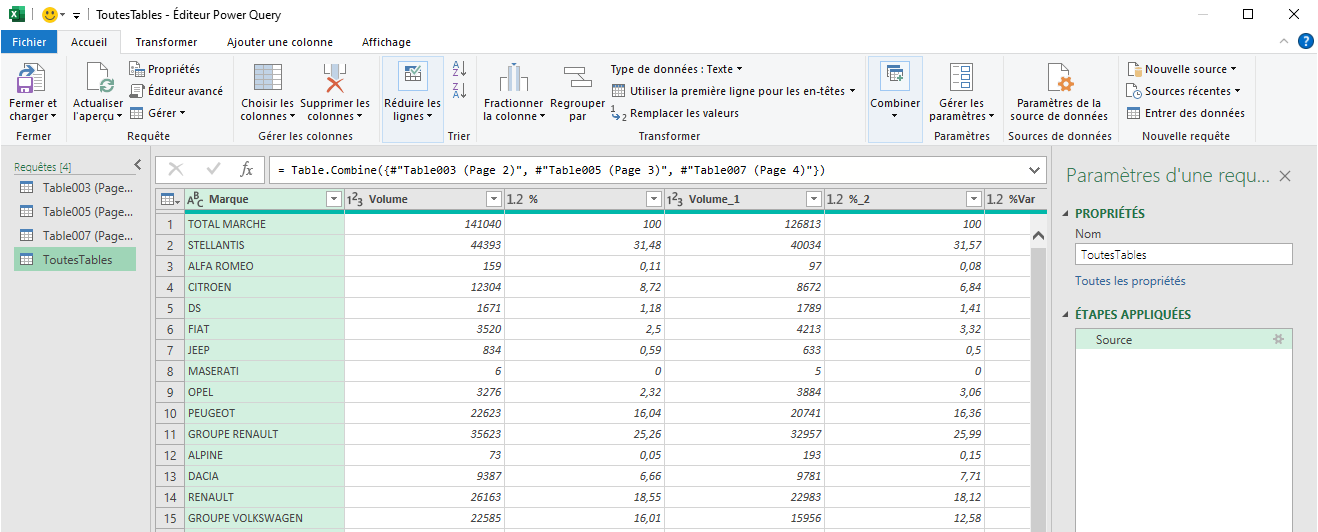This screenshot has height=532, width=1318.
Task: Click the Regrouper par icon
Action: [577, 78]
